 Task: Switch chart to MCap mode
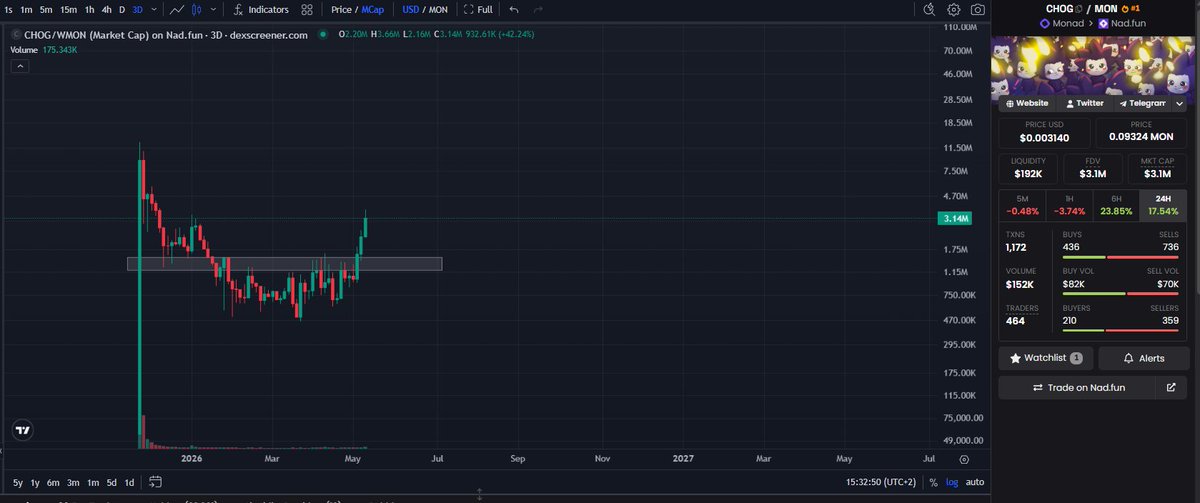point(373,9)
